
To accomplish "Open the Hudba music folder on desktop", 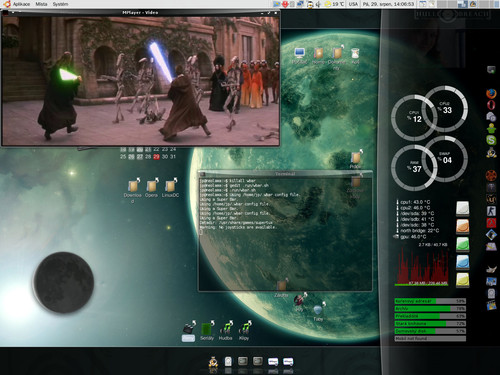I will 226,330.
